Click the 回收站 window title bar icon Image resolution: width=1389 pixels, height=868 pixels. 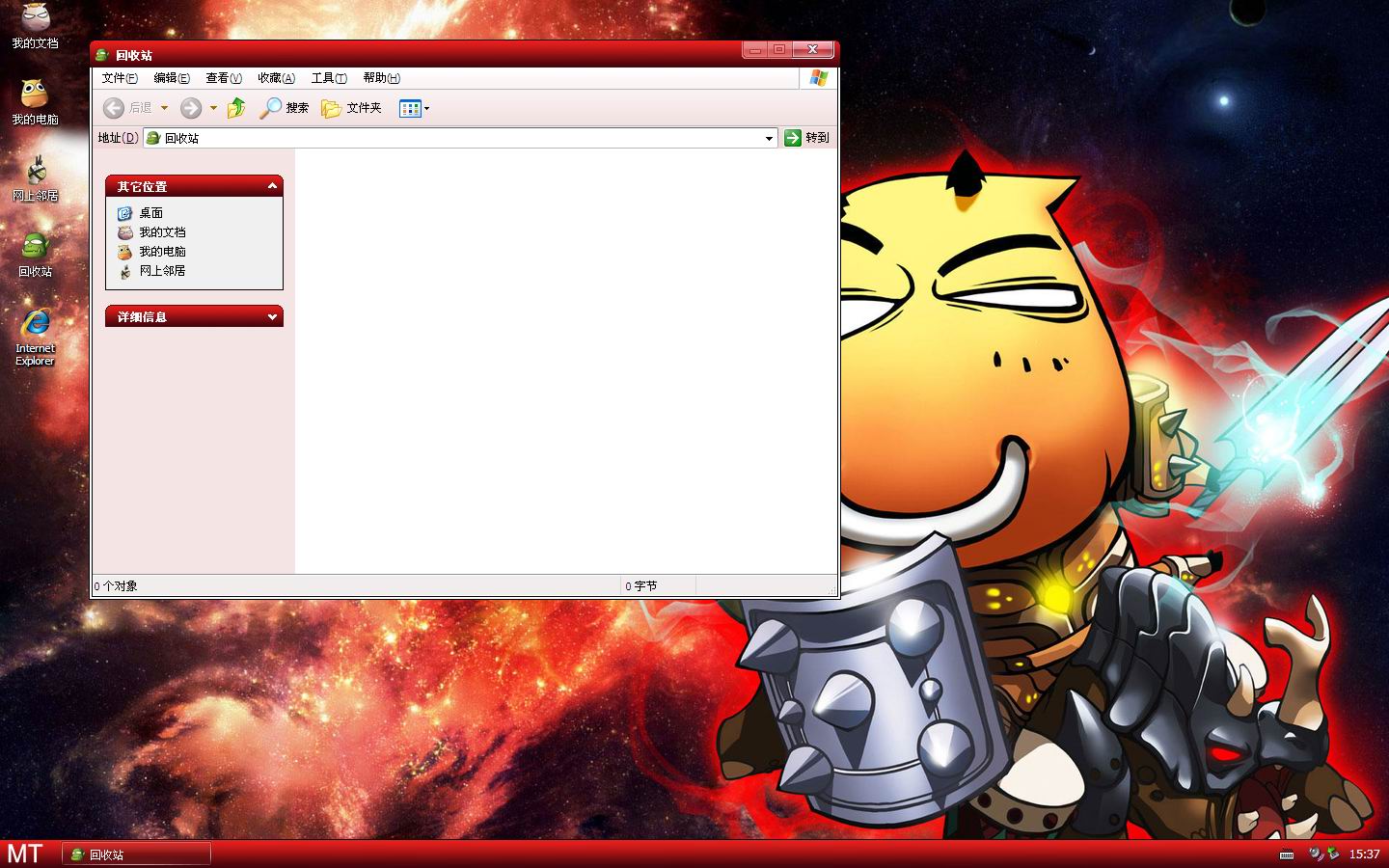point(101,55)
